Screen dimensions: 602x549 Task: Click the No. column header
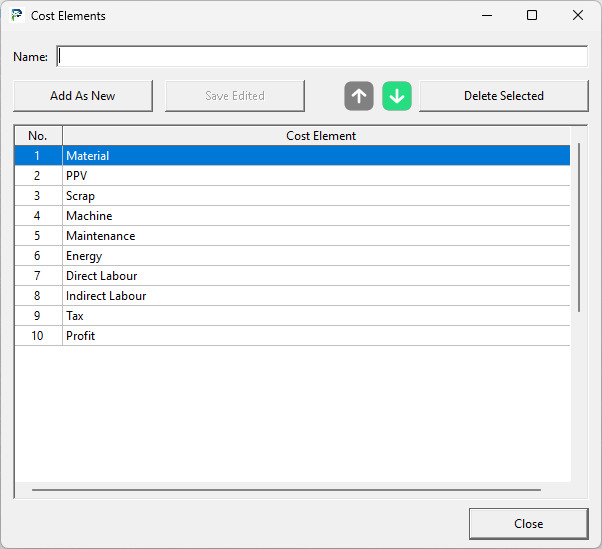[38, 136]
